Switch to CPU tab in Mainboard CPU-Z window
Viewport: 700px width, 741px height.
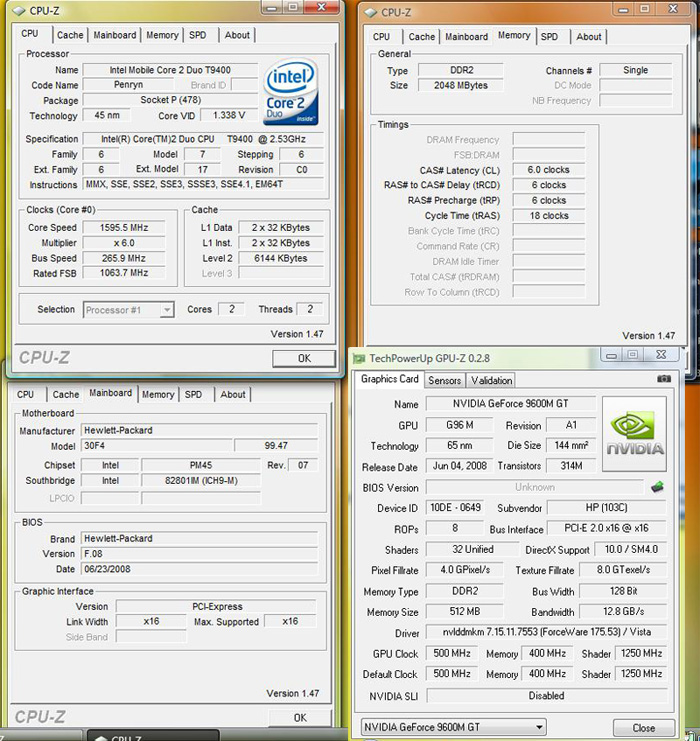[26, 395]
